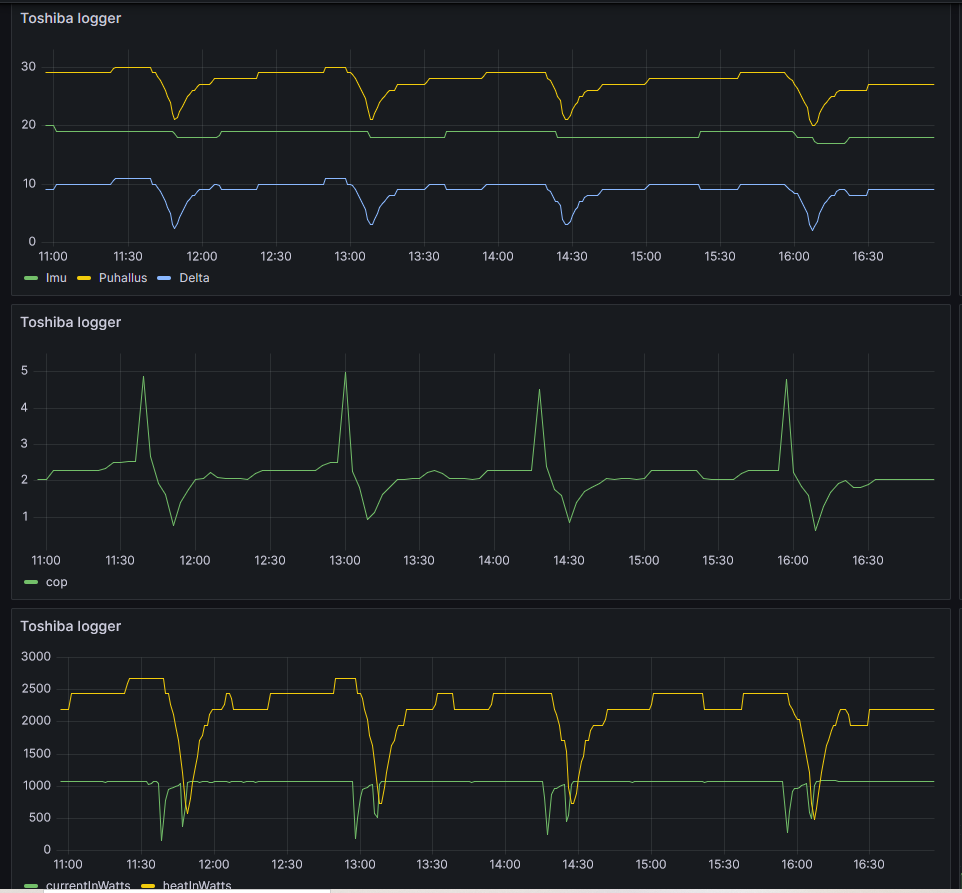The height and width of the screenshot is (893, 962).
Task: Isolate the Puhallus series via its legend label
Action: [x=123, y=277]
